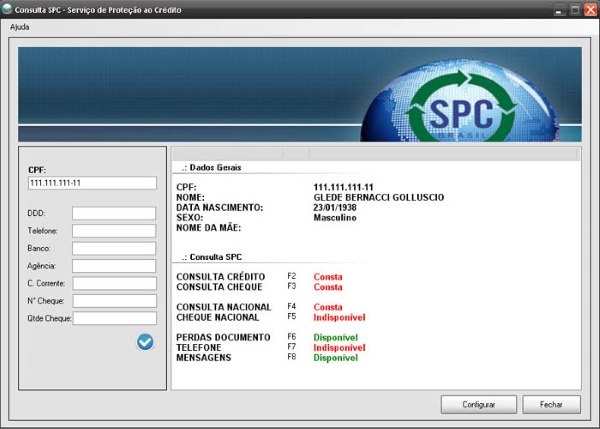Select the CONSULTA CHEQUE row label

[x=219, y=287]
